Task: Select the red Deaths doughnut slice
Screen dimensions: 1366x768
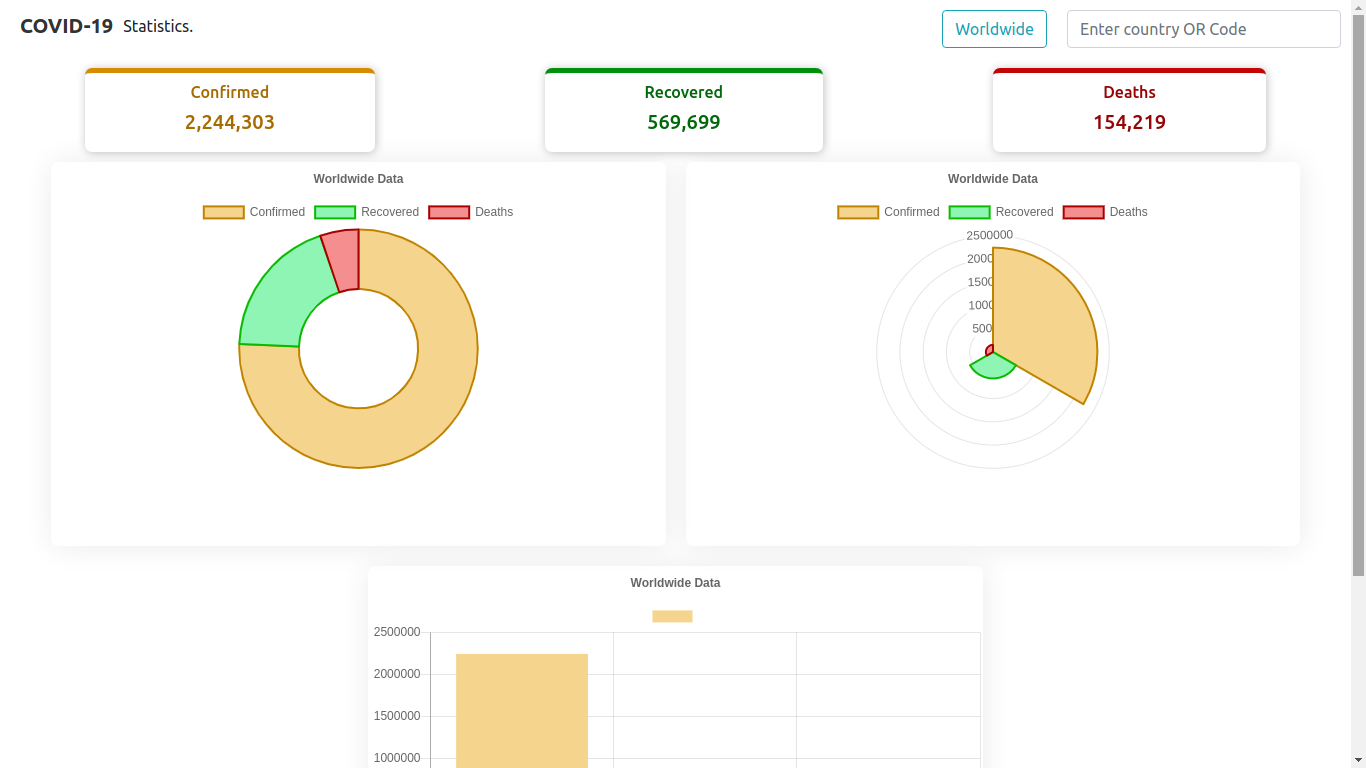Action: point(343,260)
